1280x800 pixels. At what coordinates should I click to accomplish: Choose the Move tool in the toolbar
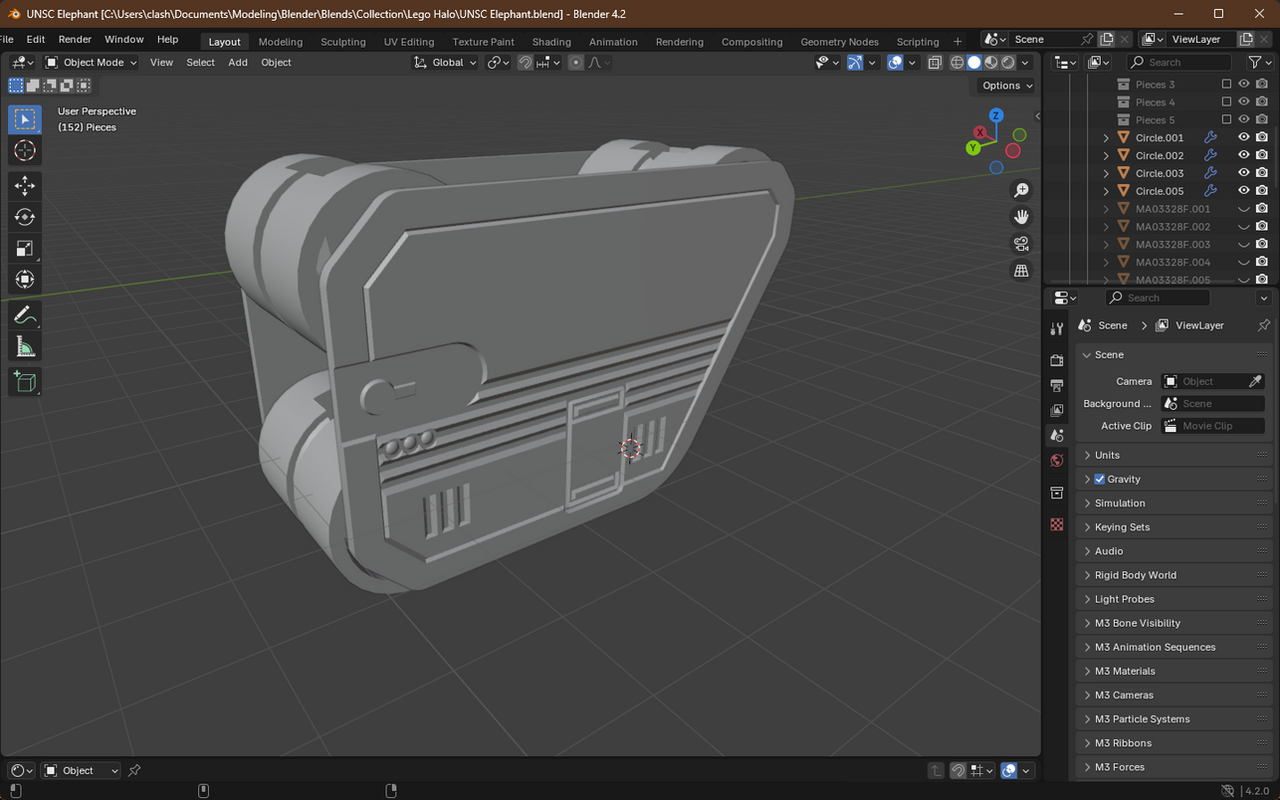tap(25, 186)
